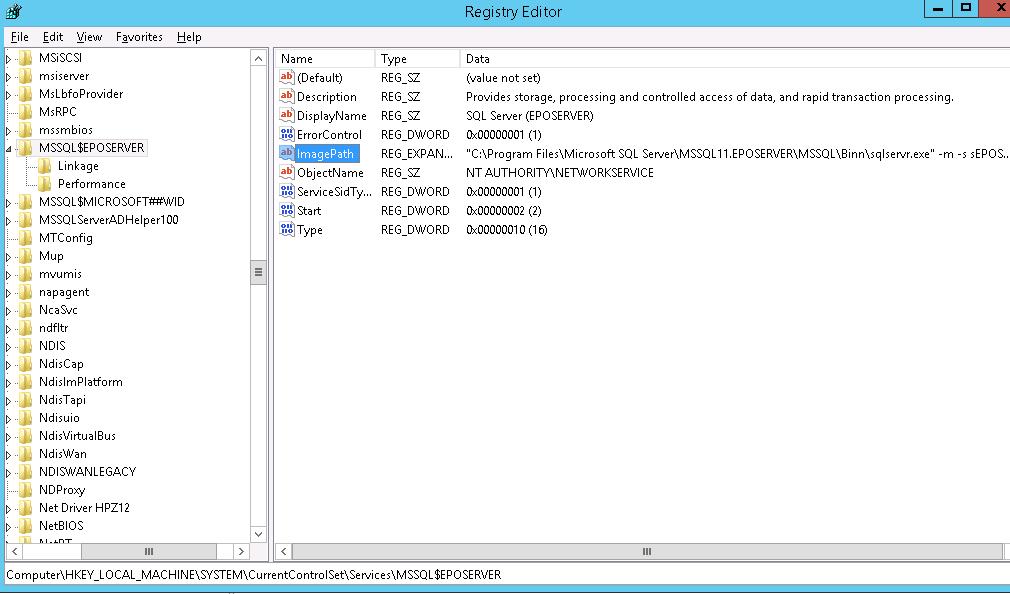Expand the NdisCap key arrow
The height and width of the screenshot is (594, 1010).
(x=8, y=365)
